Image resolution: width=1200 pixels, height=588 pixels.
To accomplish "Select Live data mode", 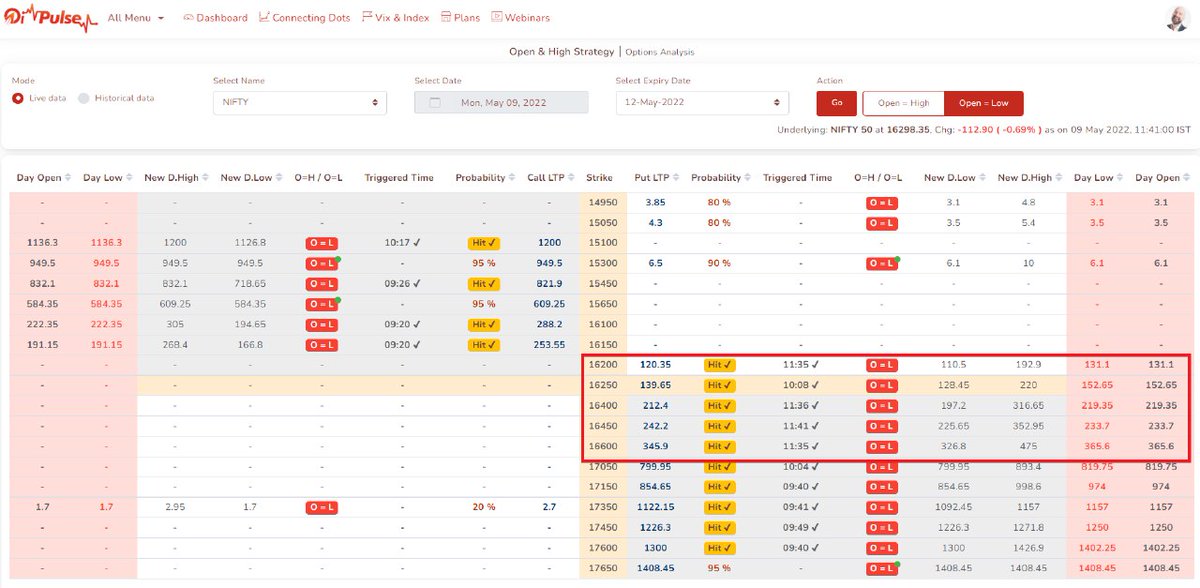I will coord(40,98).
